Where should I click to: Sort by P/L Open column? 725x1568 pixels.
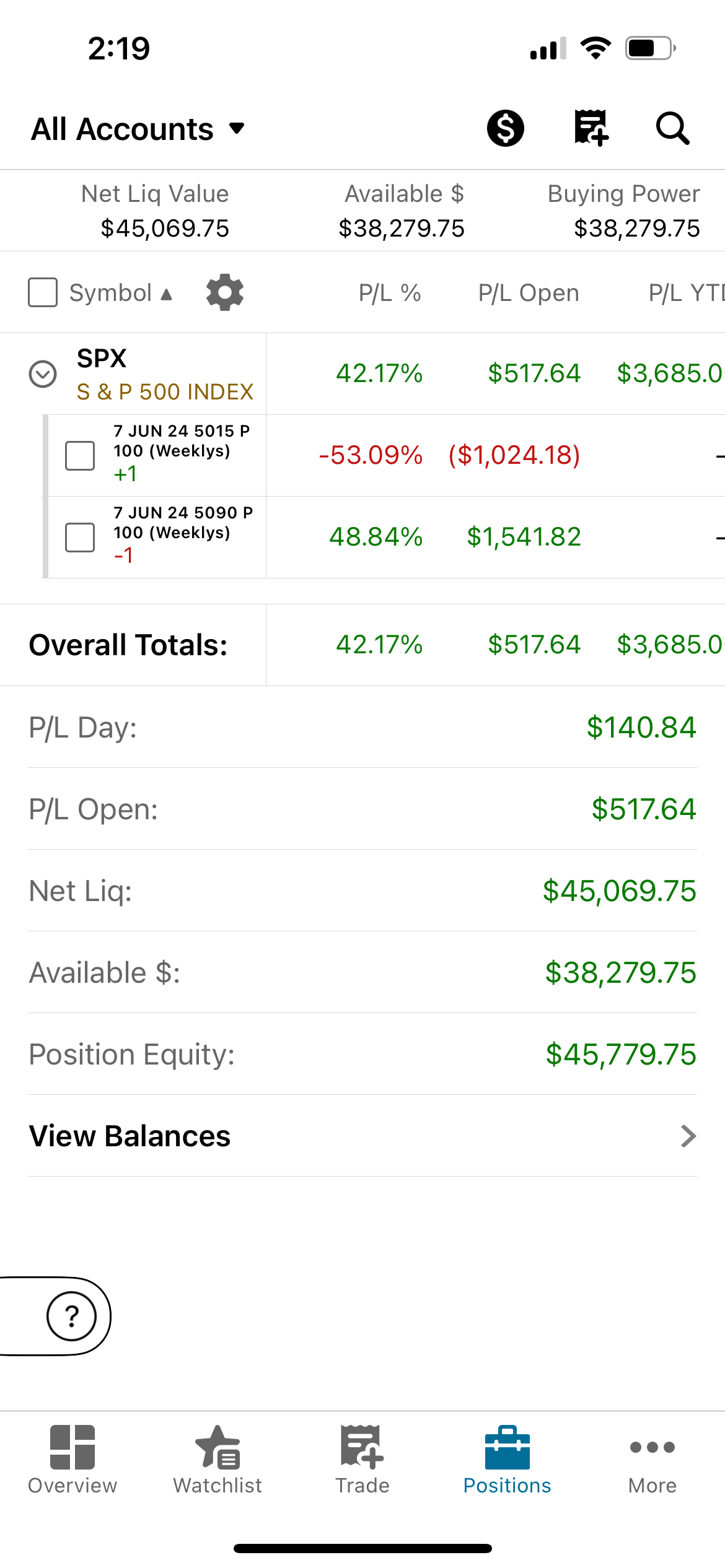pyautogui.click(x=529, y=292)
